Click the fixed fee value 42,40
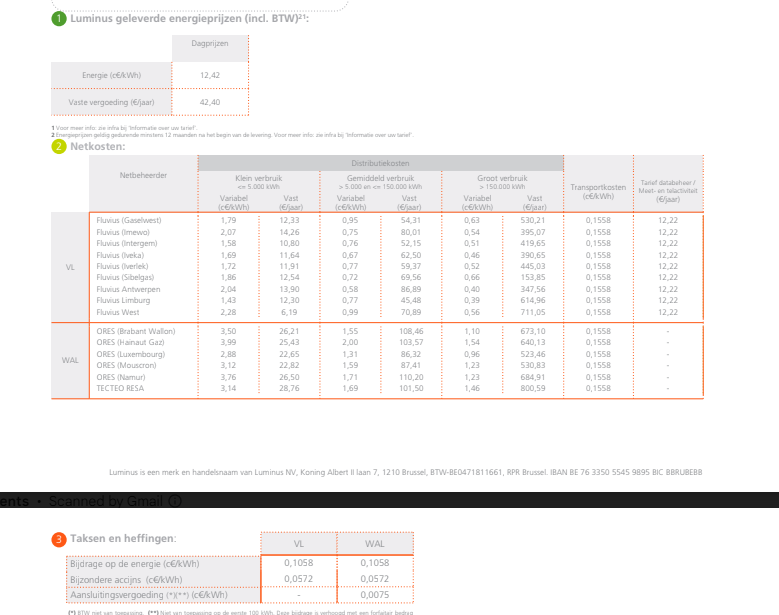The width and height of the screenshot is (779, 615). pyautogui.click(x=210, y=102)
